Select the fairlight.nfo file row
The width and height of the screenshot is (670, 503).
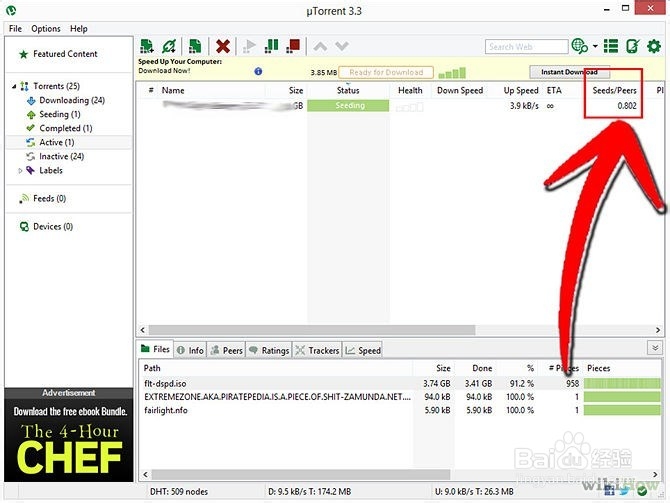coord(400,410)
